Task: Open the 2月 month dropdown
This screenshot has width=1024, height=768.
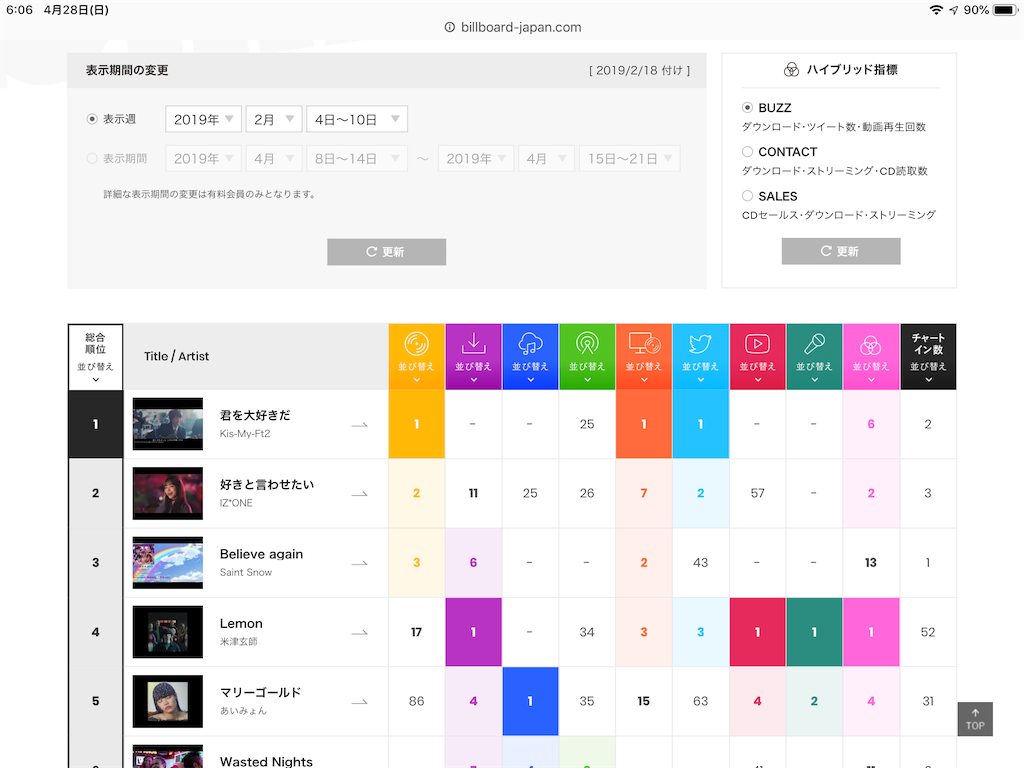Action: (274, 119)
